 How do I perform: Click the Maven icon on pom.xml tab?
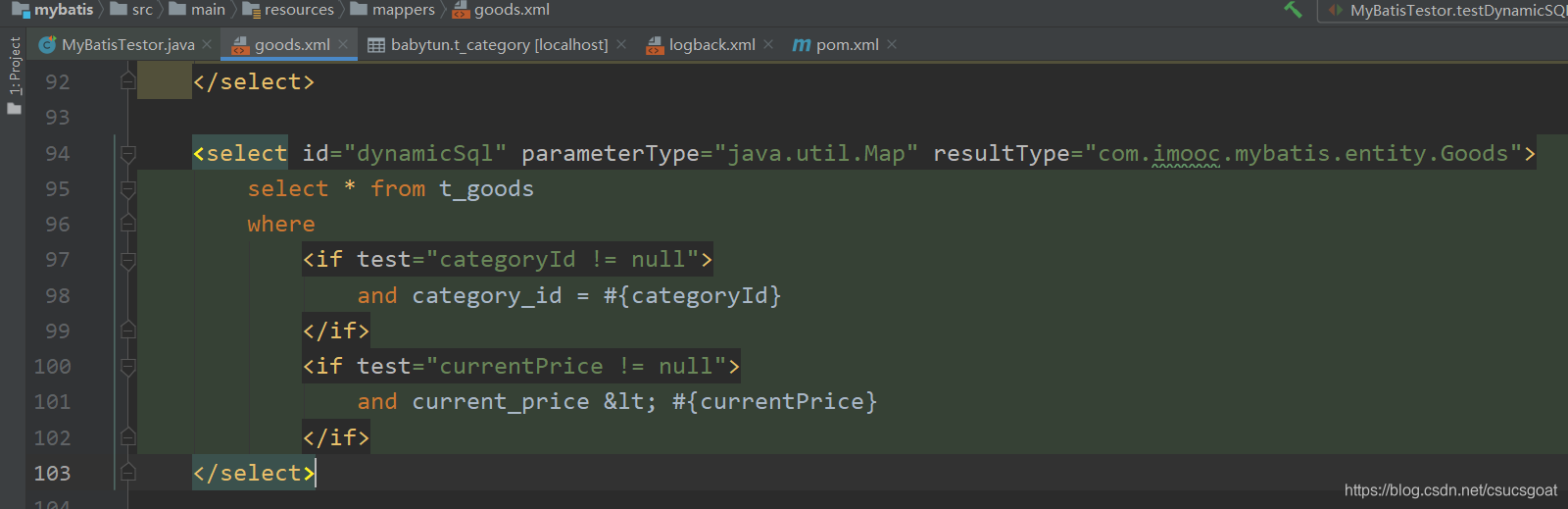(x=802, y=45)
